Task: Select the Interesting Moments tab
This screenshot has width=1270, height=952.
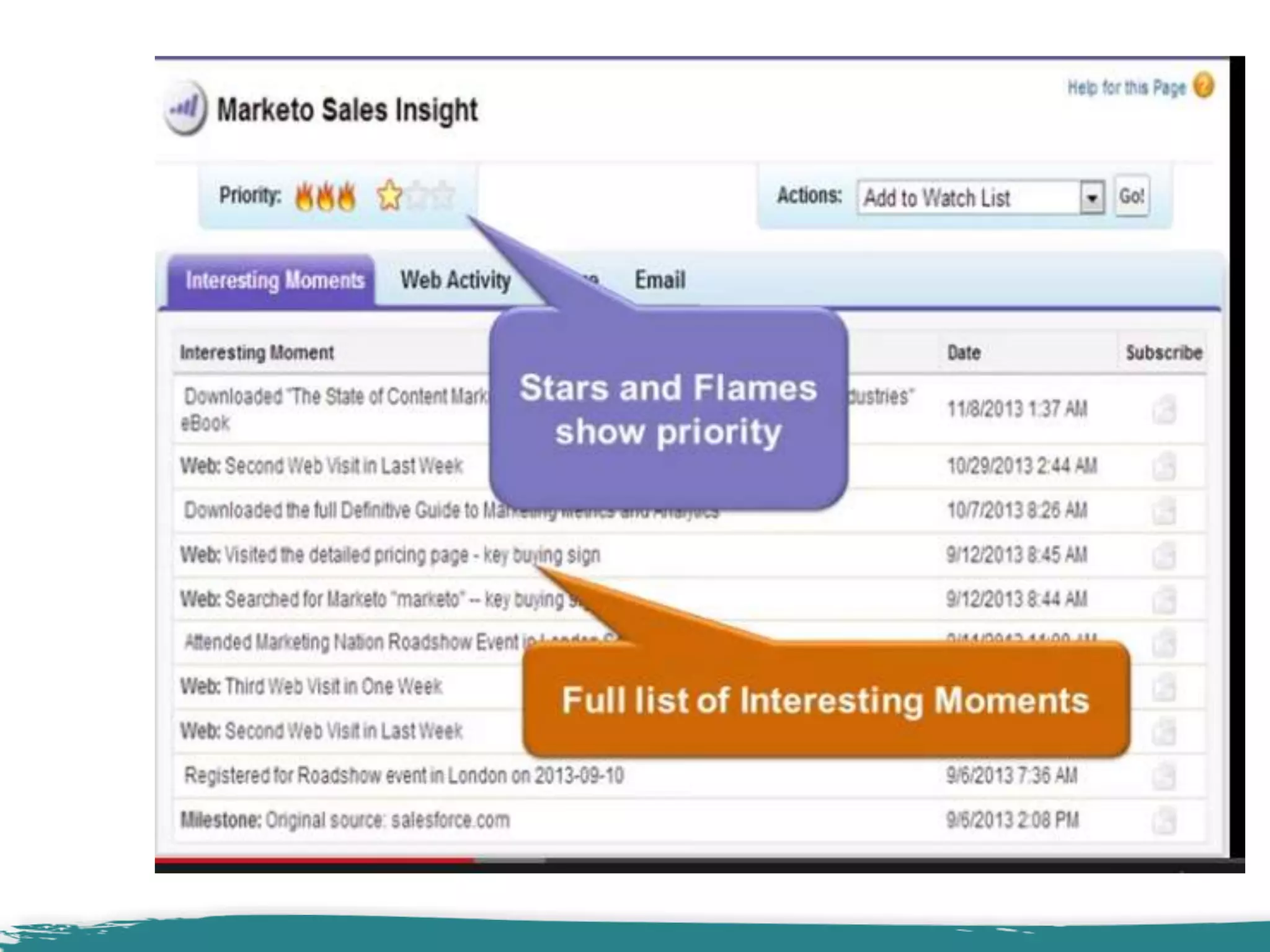Action: tap(274, 281)
